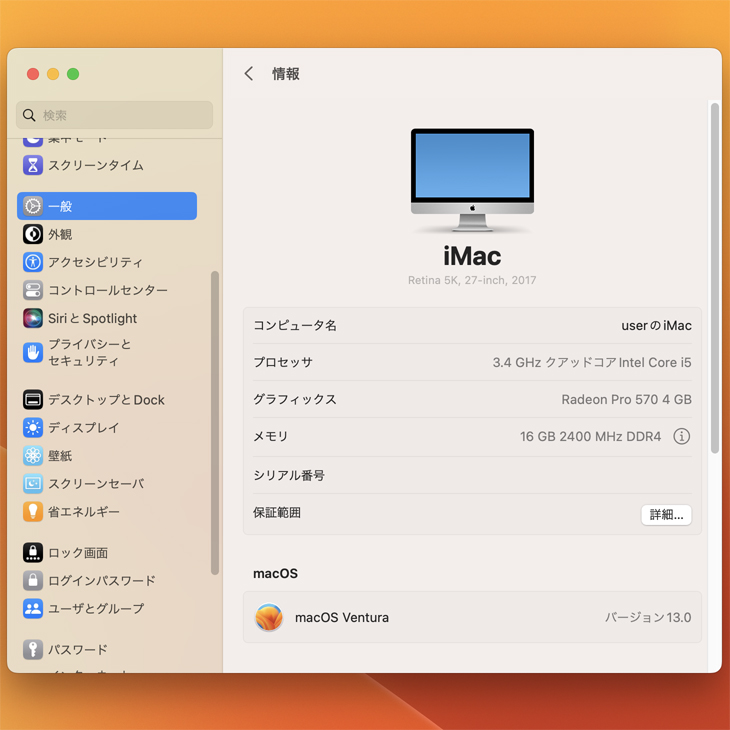This screenshot has width=730, height=730.
Task: Click the 'macOS Ventura' name text
Action: tap(342, 617)
